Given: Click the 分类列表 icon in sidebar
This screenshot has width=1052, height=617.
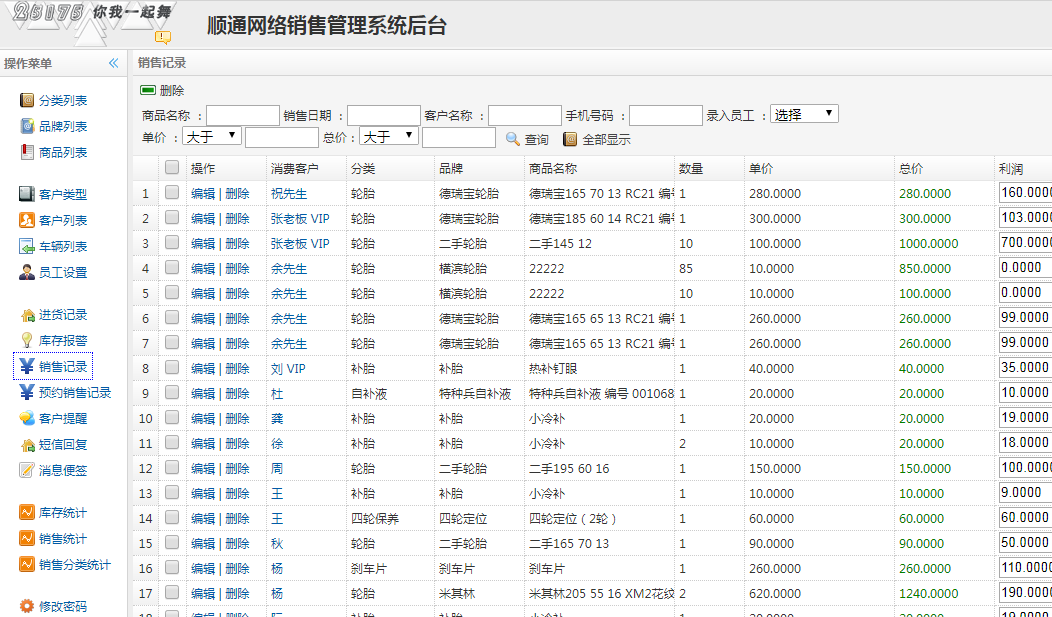Looking at the screenshot, I should [x=27, y=101].
